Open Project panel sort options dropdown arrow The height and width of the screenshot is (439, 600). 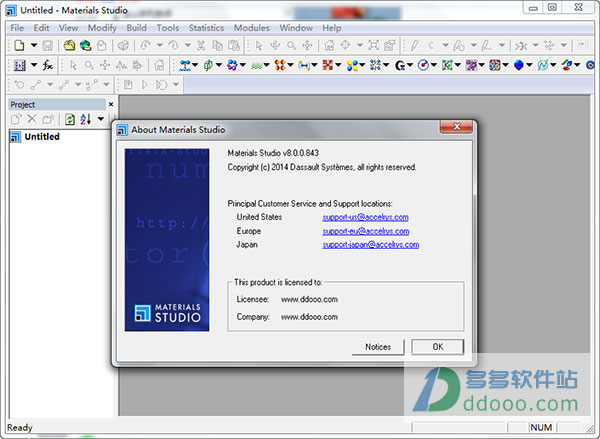tap(101, 119)
